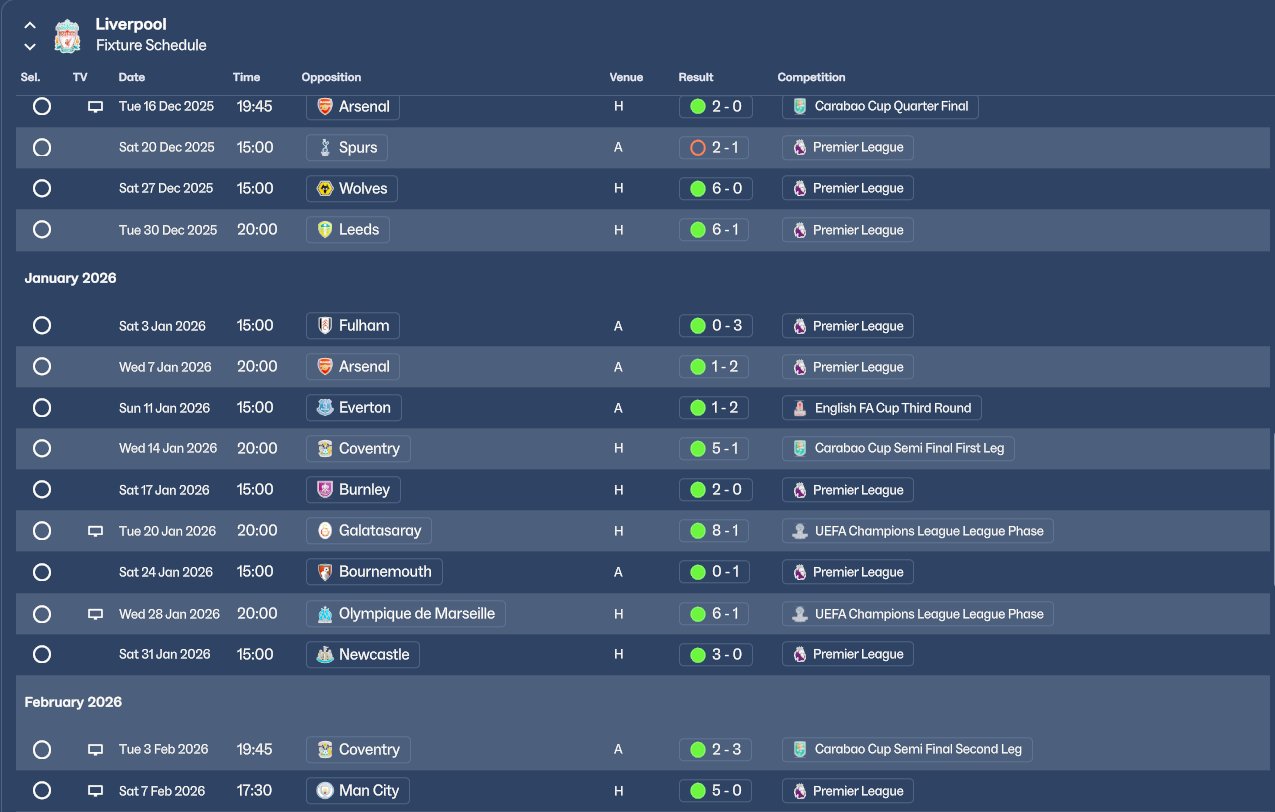Open Leeds opposition button
1275x812 pixels.
[x=348, y=229]
